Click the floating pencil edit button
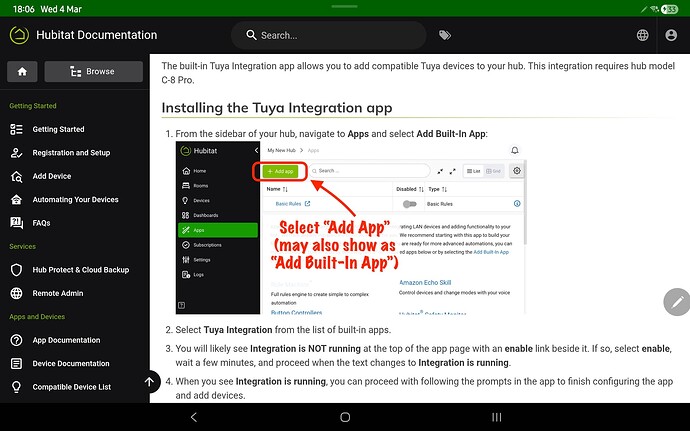 point(677,302)
